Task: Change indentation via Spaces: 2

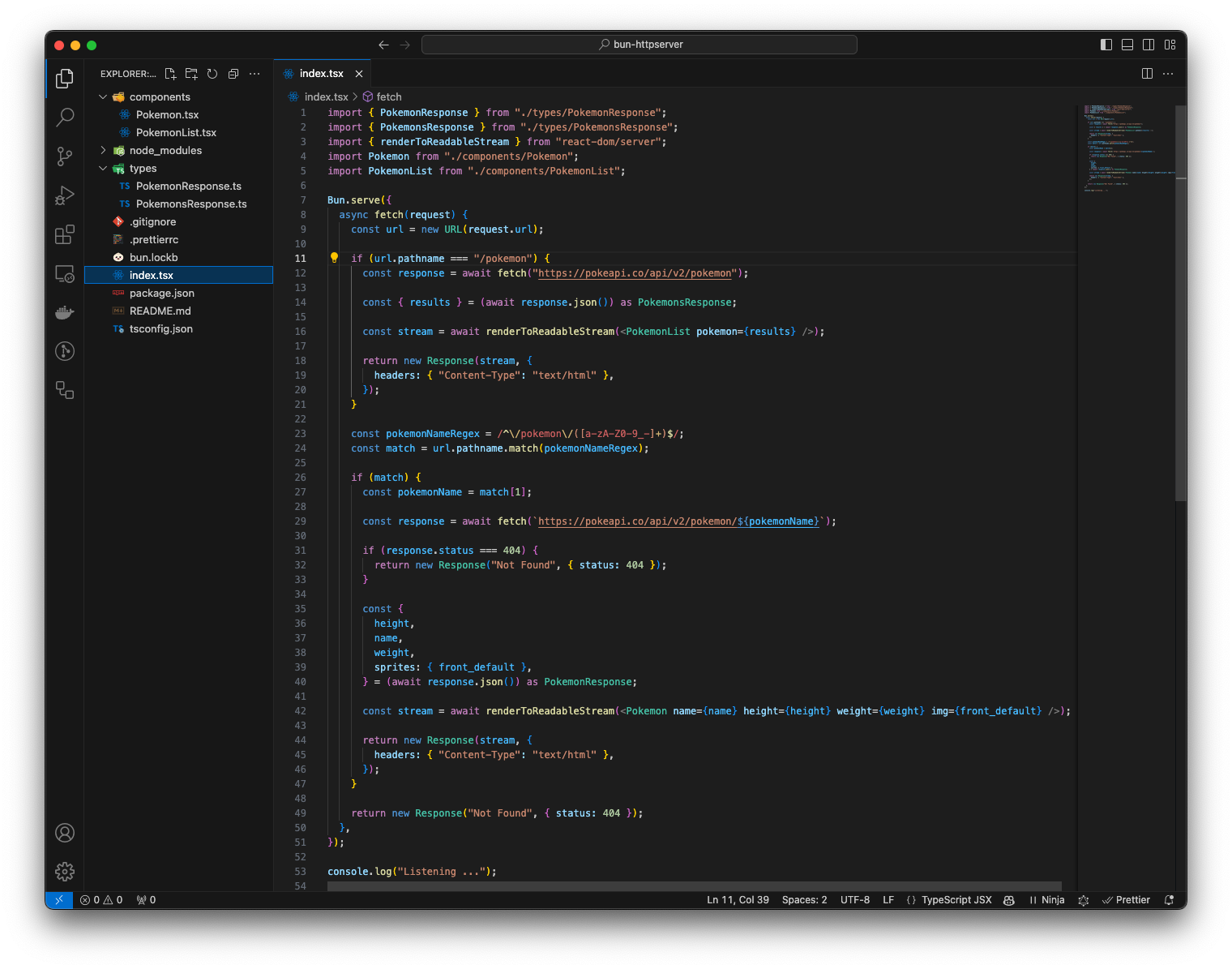Action: pos(804,900)
